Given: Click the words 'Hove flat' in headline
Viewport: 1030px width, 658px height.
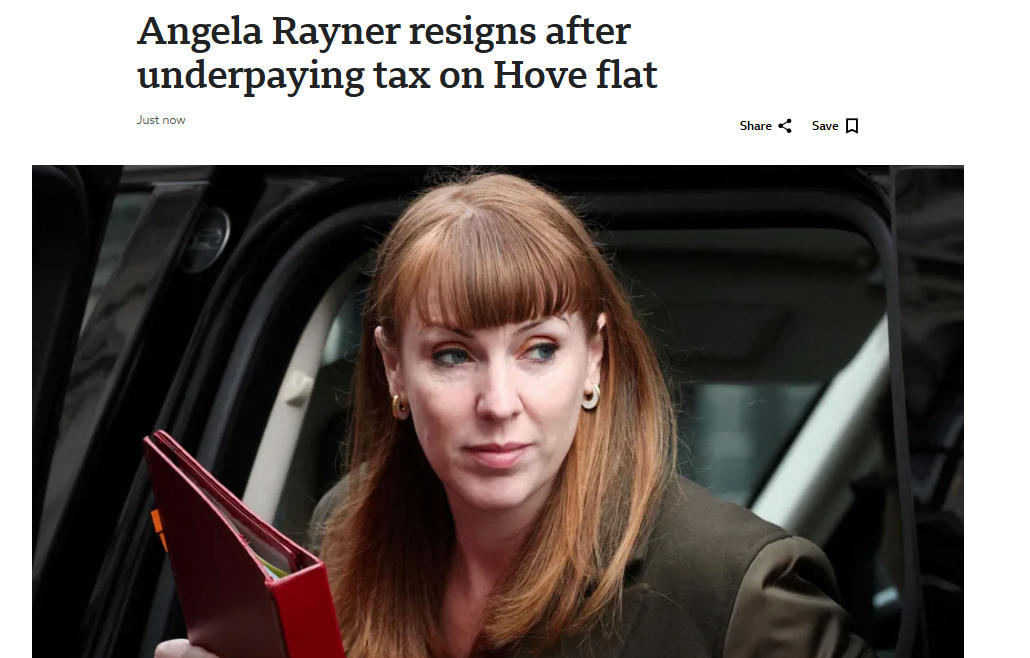Looking at the screenshot, I should click(575, 74).
